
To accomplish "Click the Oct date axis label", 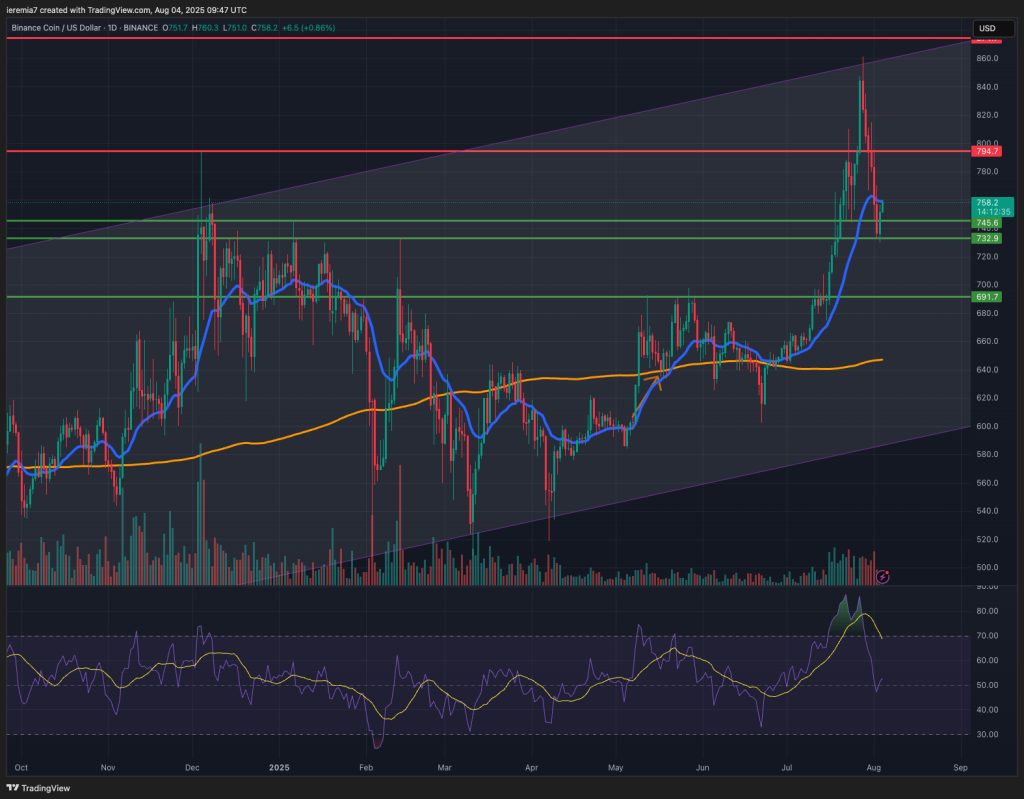I will (x=21, y=768).
